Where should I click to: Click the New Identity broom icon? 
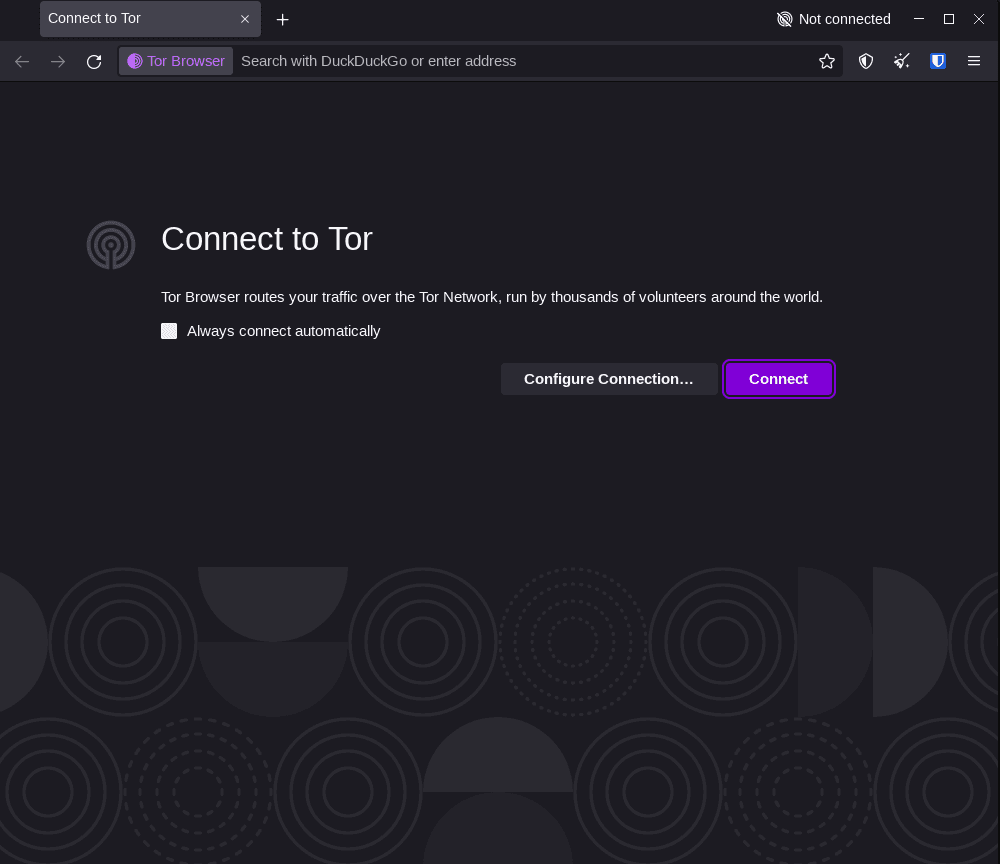[x=902, y=61]
